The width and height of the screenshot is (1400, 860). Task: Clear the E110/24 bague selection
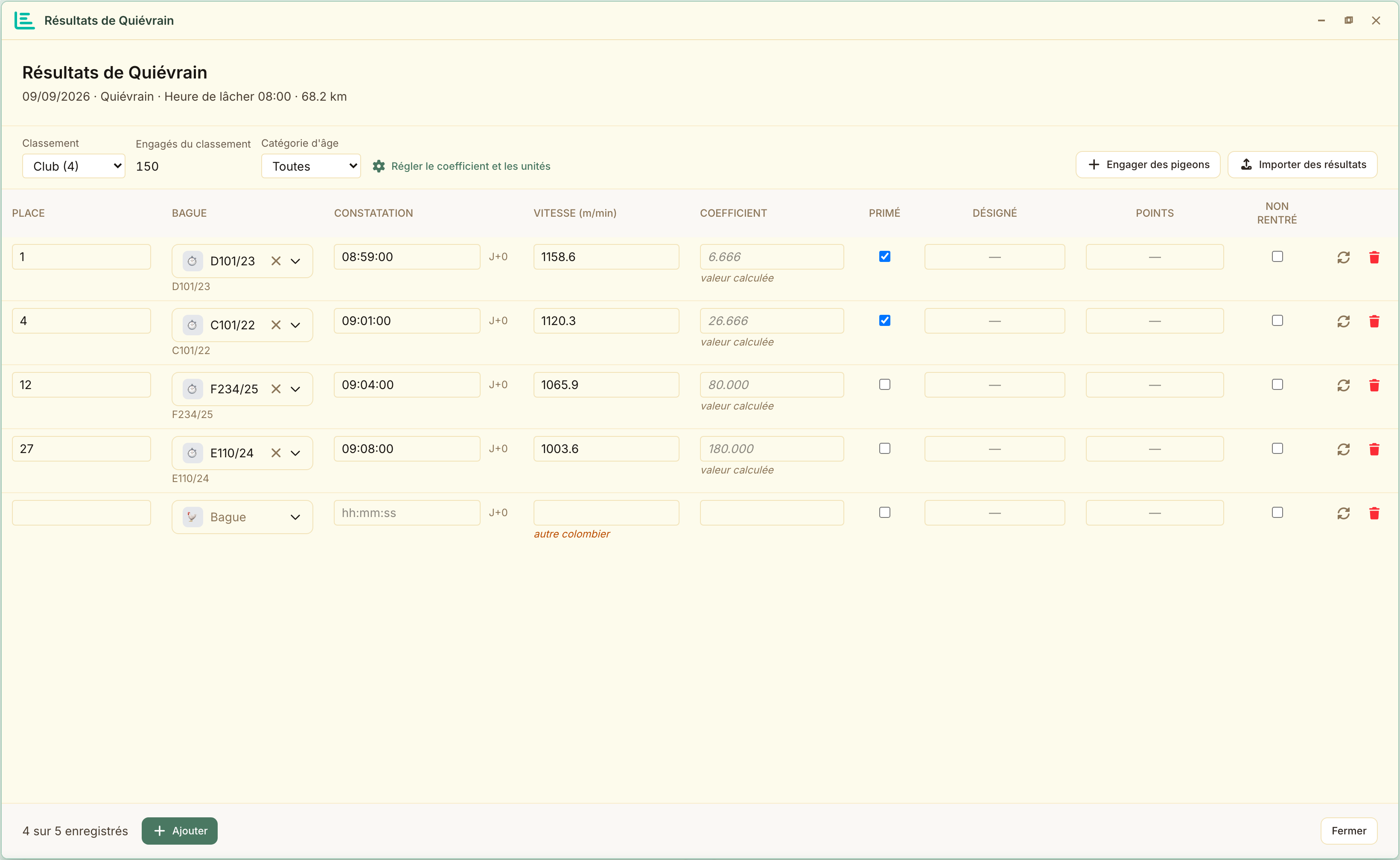[x=276, y=453]
